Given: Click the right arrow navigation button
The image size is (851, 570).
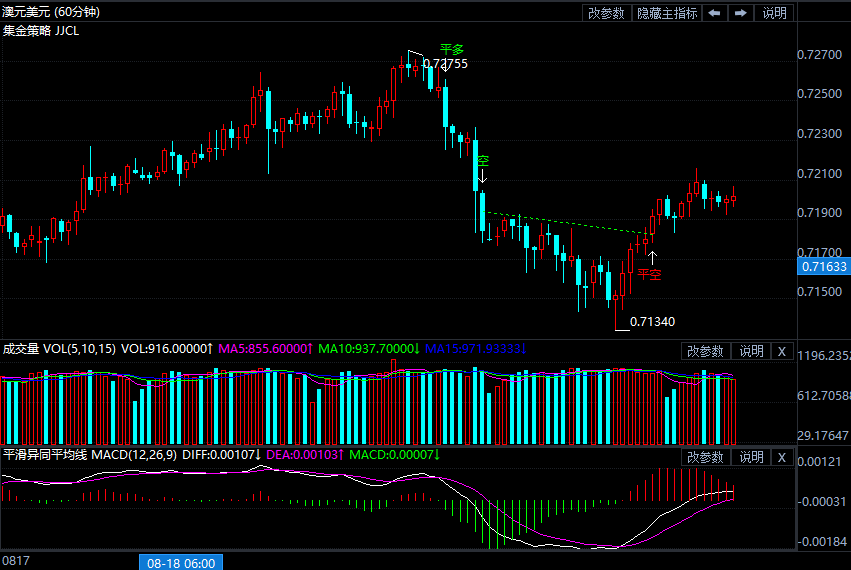Looking at the screenshot, I should point(740,13).
